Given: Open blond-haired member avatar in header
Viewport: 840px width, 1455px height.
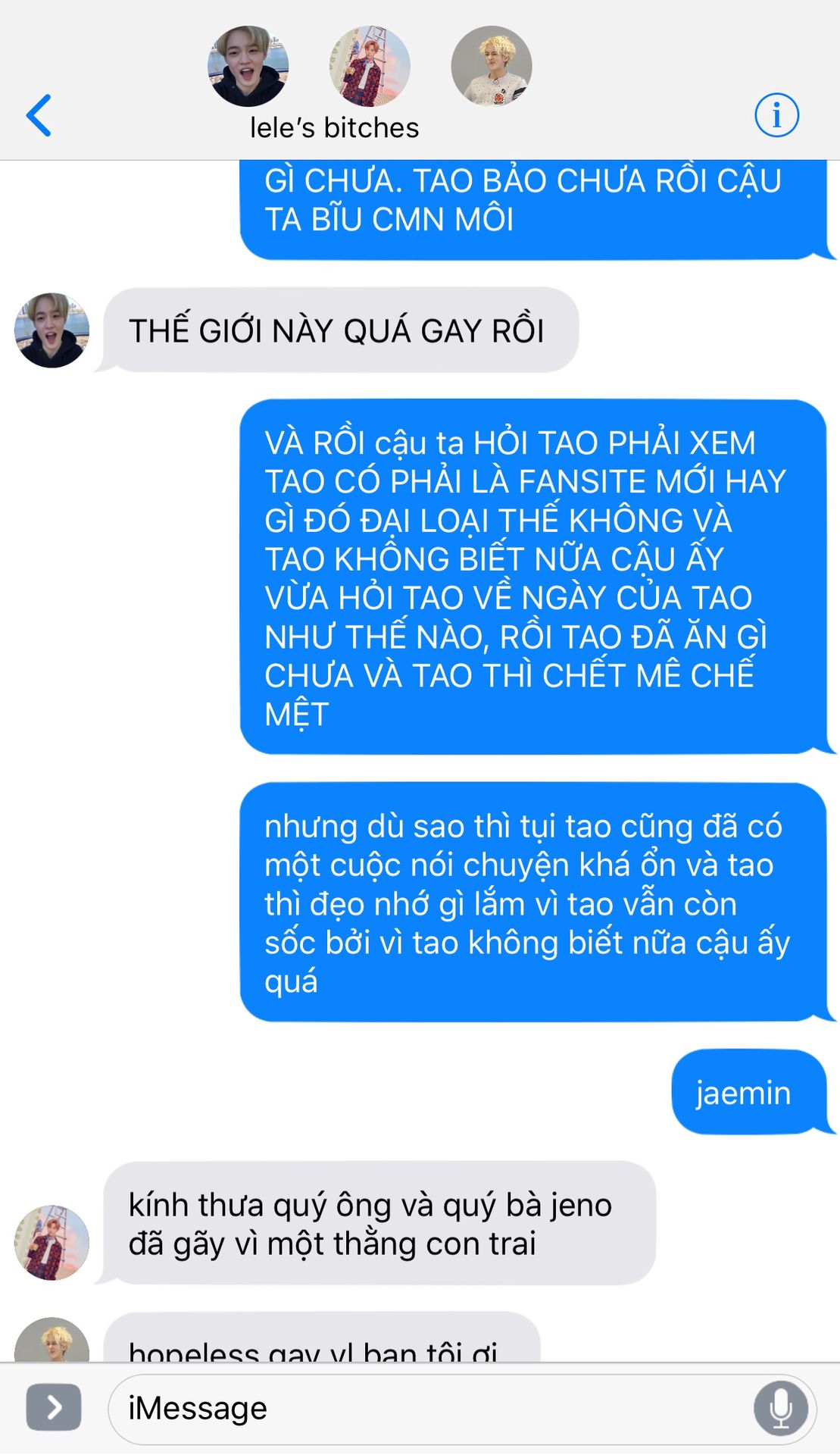Looking at the screenshot, I should click(492, 67).
